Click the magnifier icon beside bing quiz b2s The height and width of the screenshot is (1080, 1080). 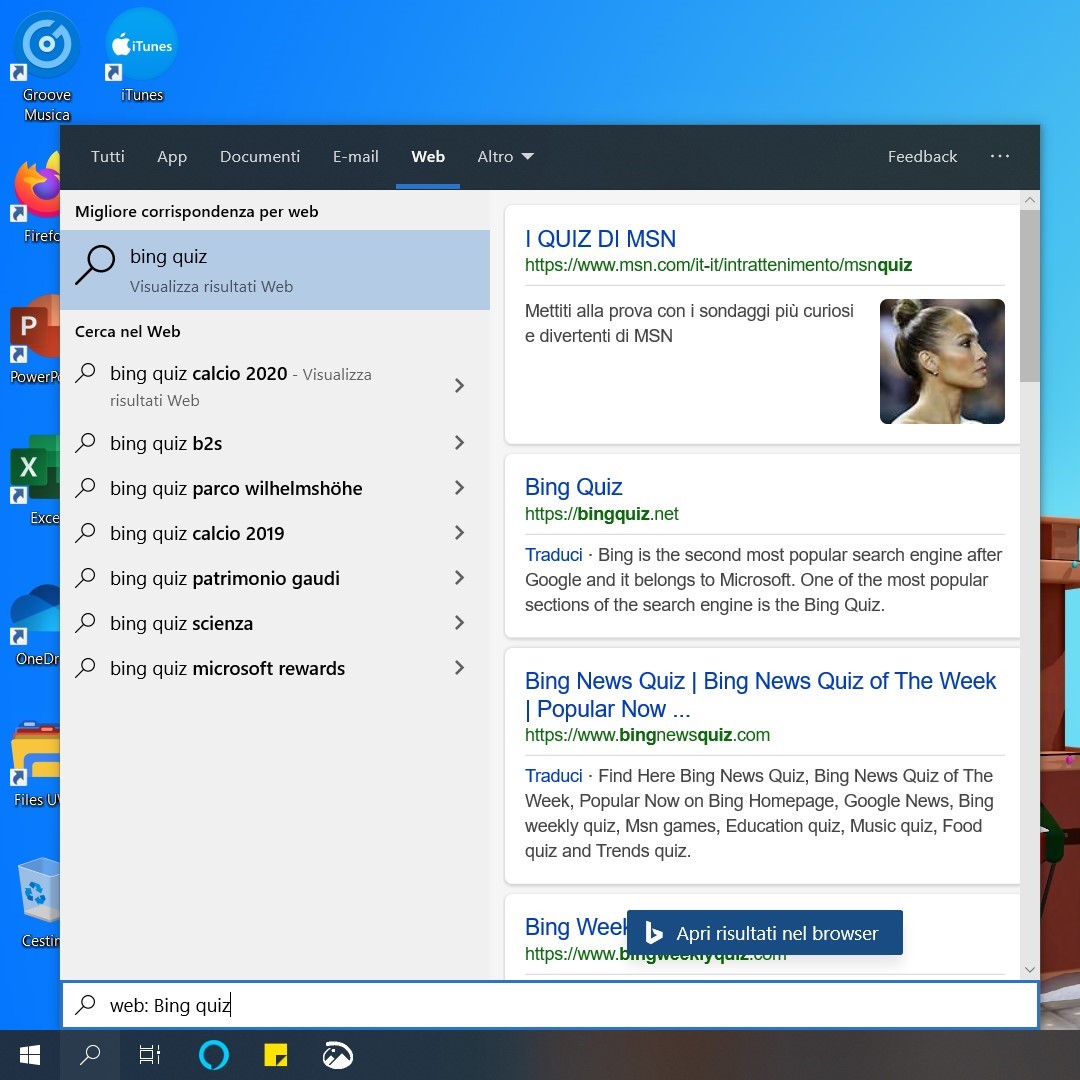85,442
